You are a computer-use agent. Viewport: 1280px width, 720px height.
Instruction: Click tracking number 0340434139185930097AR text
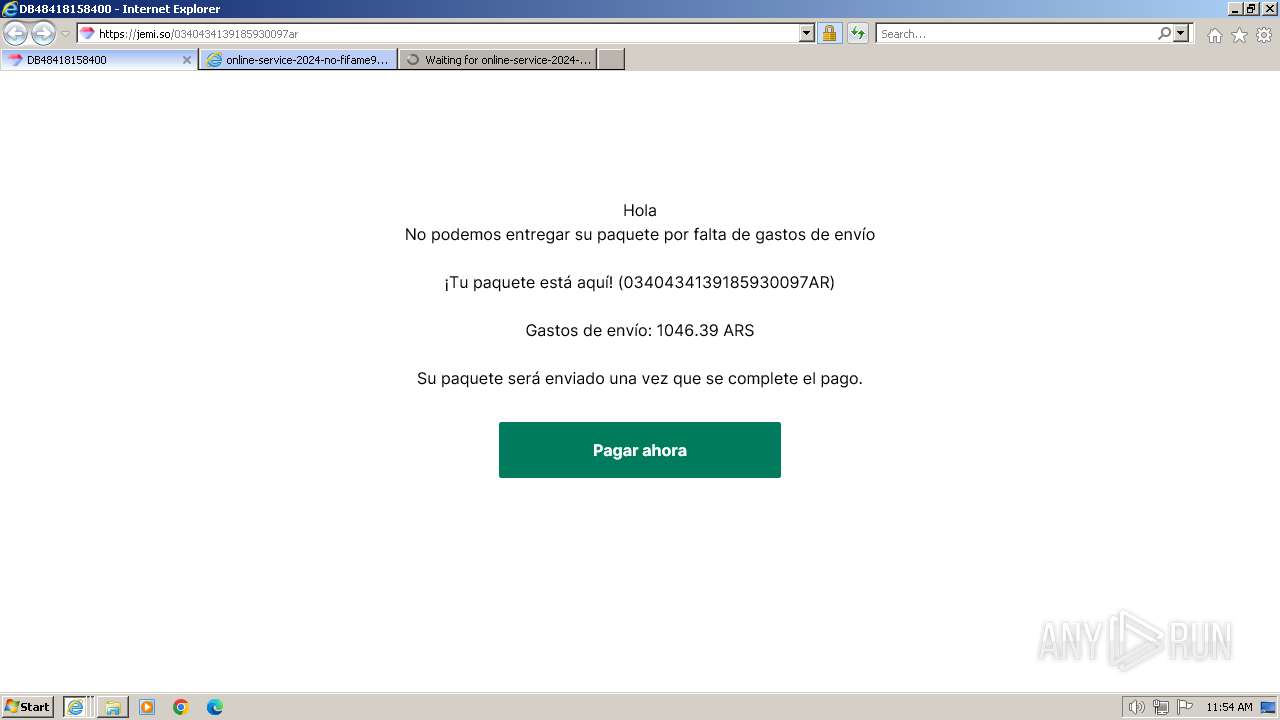726,282
